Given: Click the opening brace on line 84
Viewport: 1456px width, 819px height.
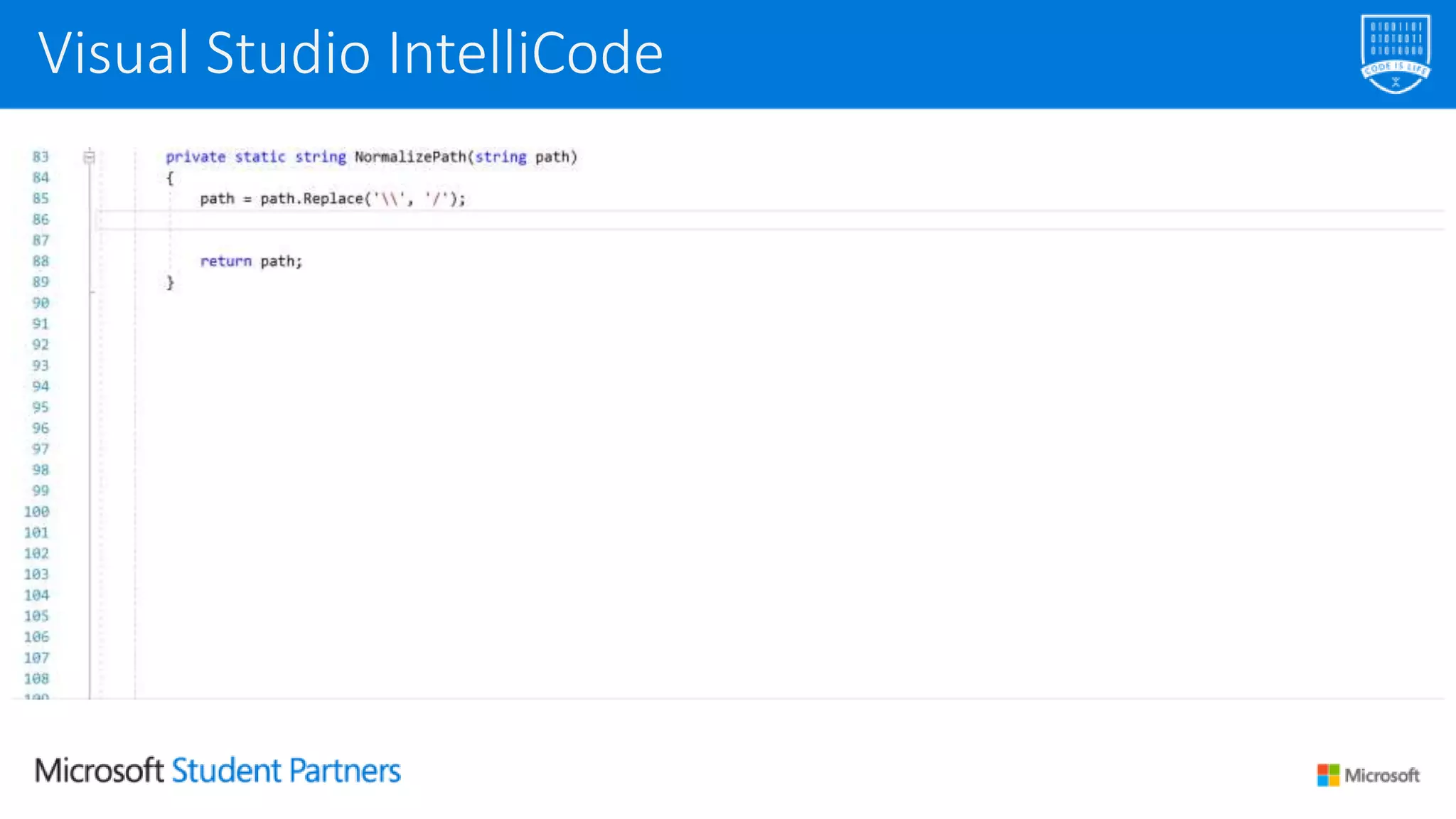Looking at the screenshot, I should click(x=170, y=178).
